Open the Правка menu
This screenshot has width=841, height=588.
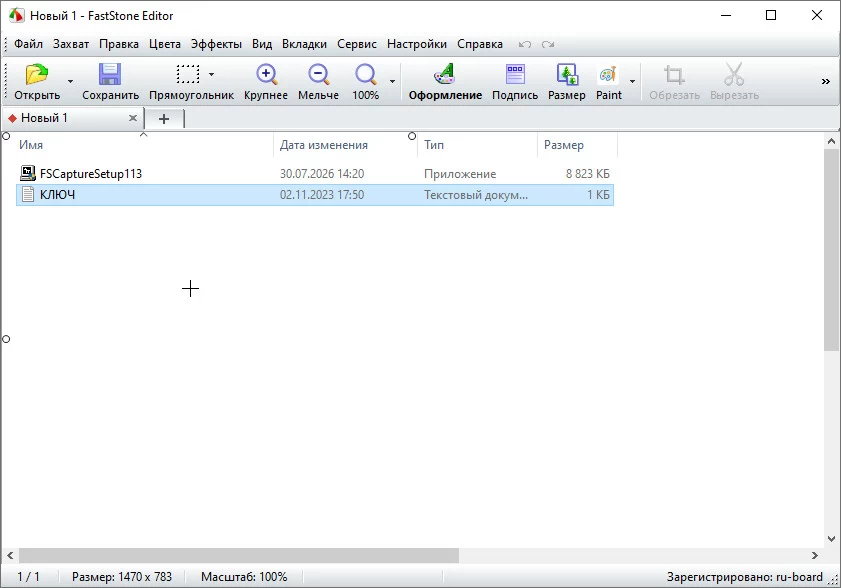coord(119,44)
